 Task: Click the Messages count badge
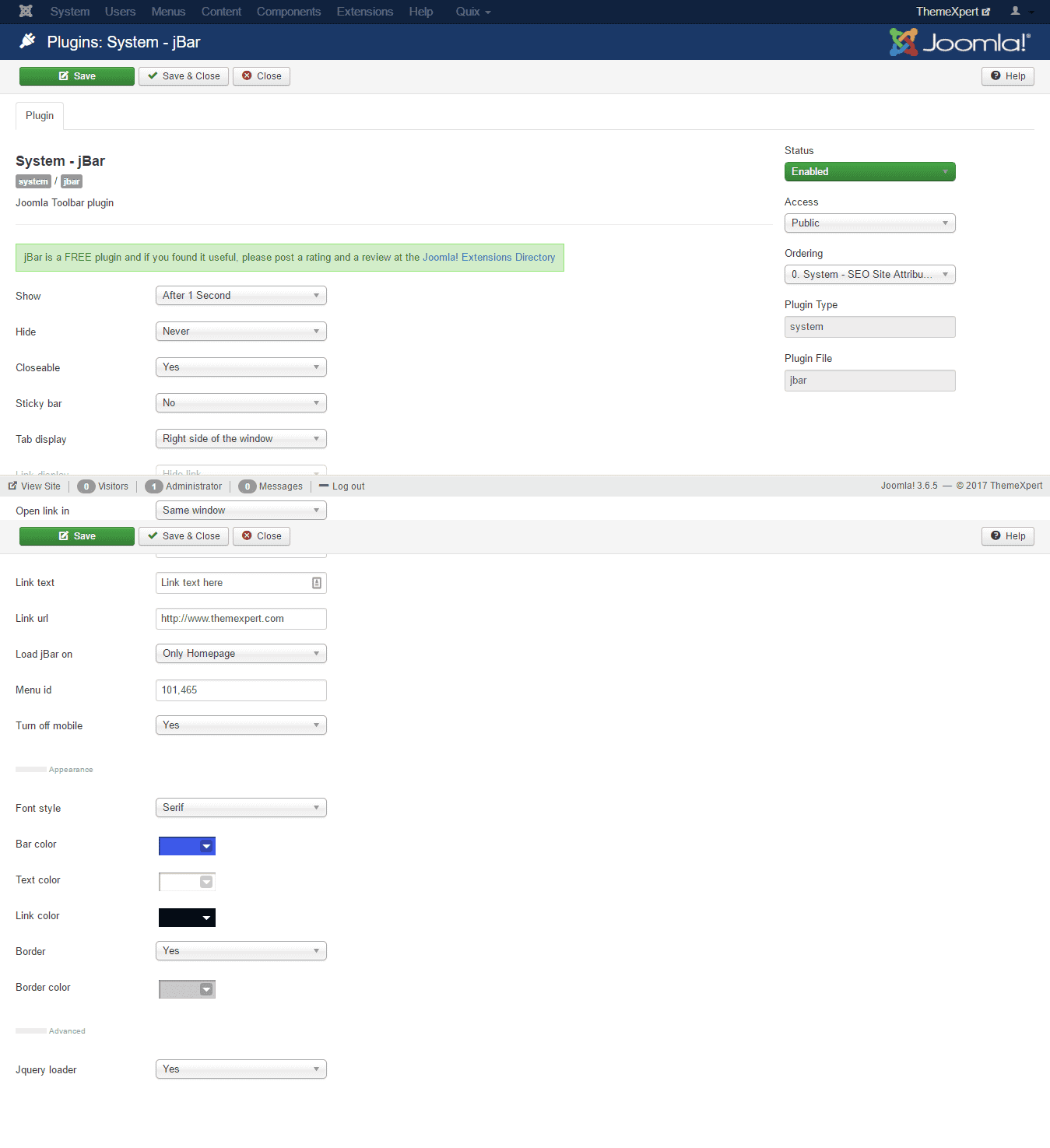pos(248,486)
